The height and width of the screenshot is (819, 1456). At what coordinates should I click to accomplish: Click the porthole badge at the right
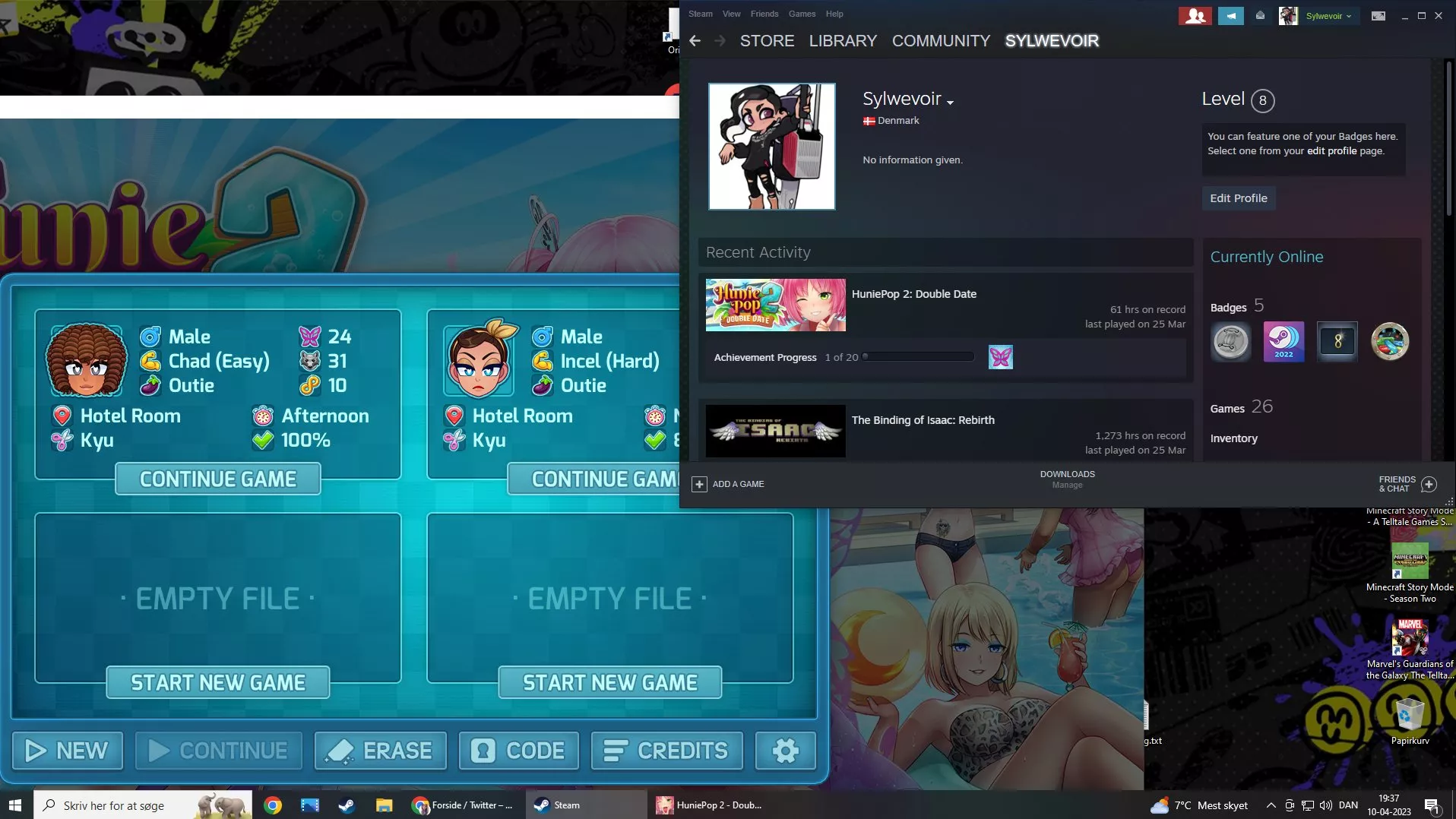point(1390,341)
